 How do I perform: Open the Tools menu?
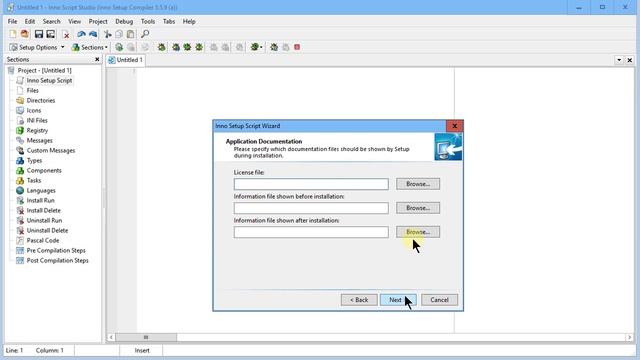click(148, 21)
